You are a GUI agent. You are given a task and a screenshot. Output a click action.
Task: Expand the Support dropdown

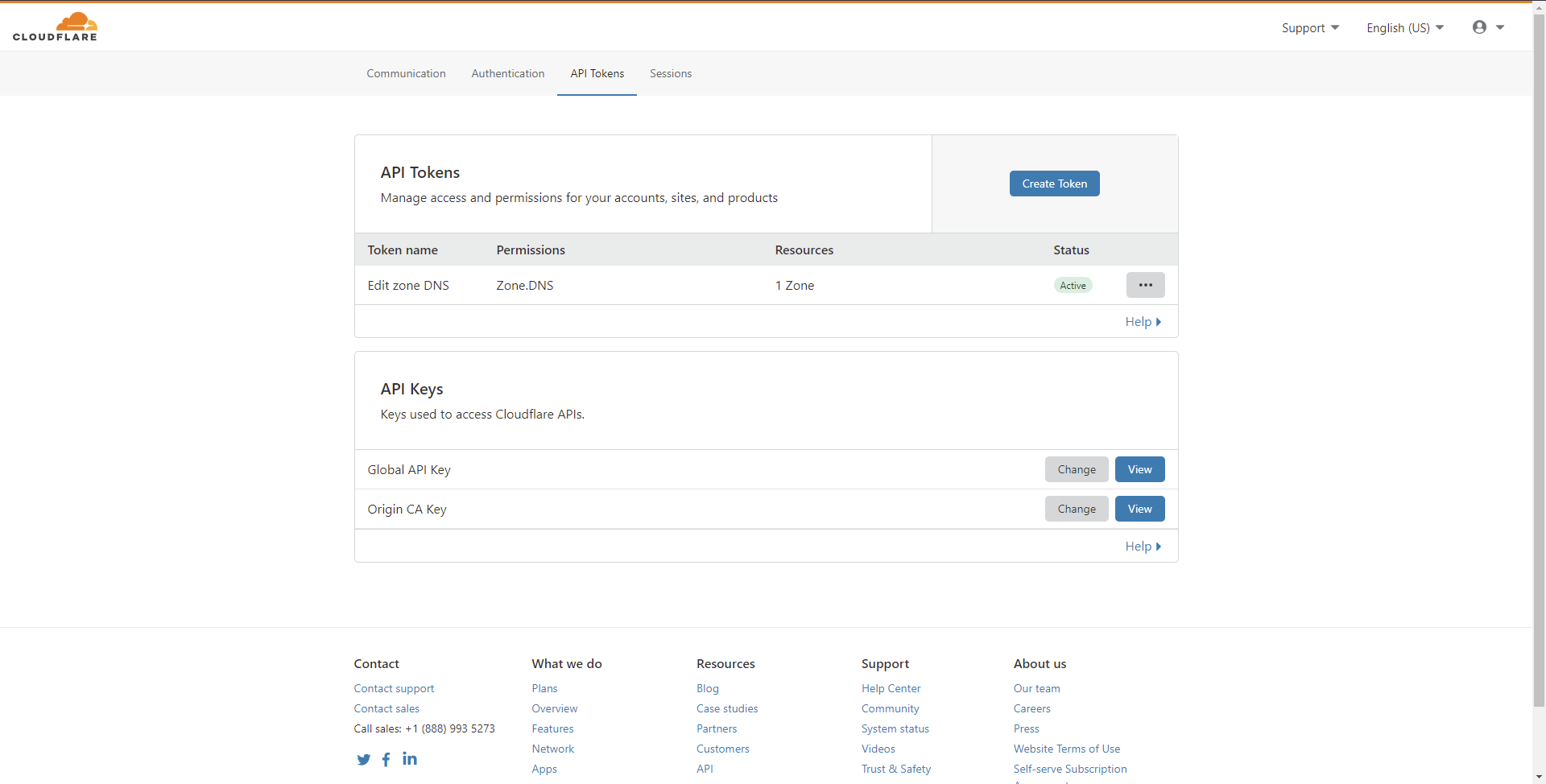1310,27
